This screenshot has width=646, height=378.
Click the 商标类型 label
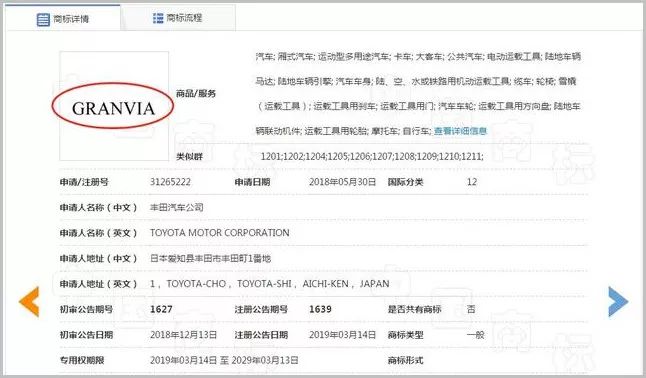tap(405, 335)
